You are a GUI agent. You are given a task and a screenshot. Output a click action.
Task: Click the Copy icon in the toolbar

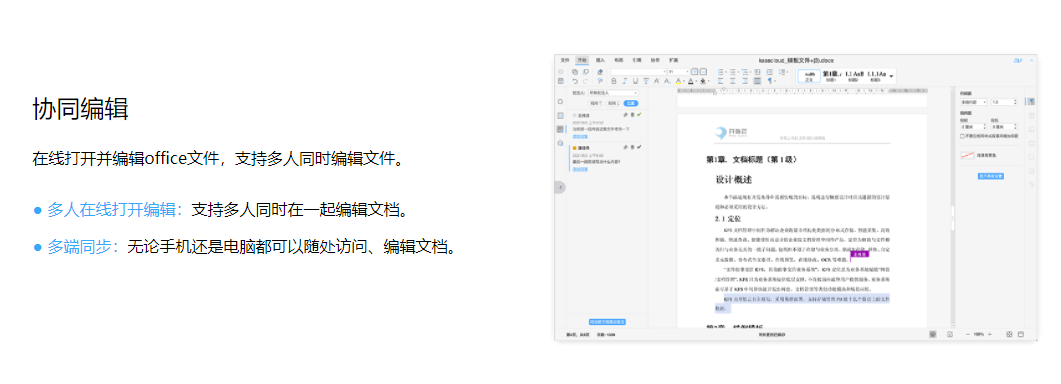[575, 72]
